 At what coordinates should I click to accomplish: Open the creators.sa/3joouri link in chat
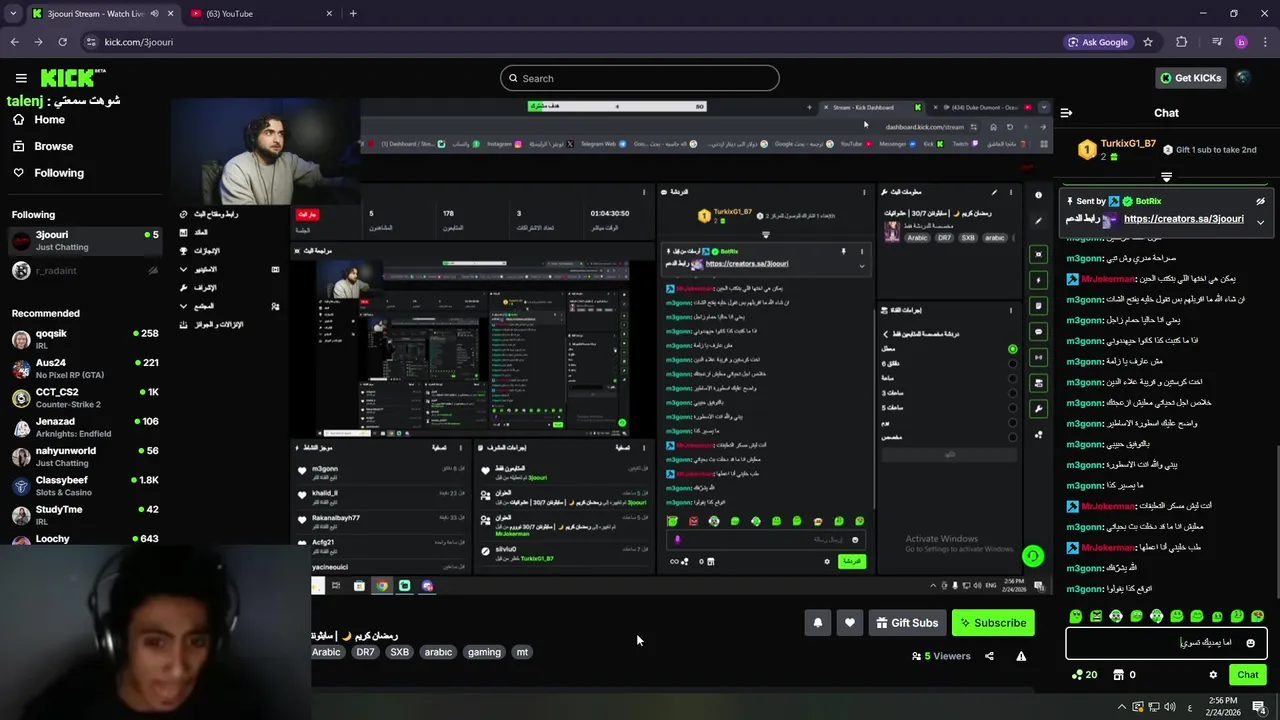[1183, 219]
